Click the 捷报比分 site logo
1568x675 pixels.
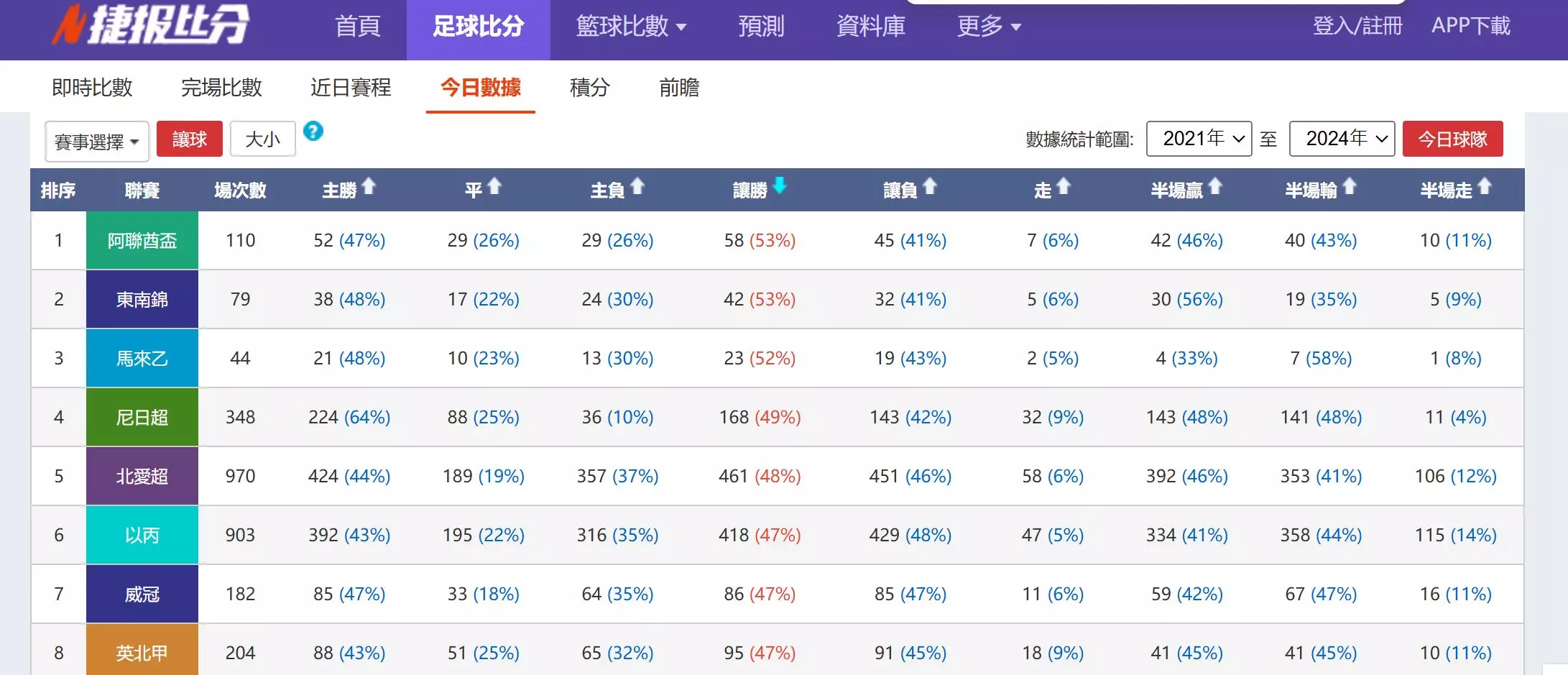pos(151,24)
